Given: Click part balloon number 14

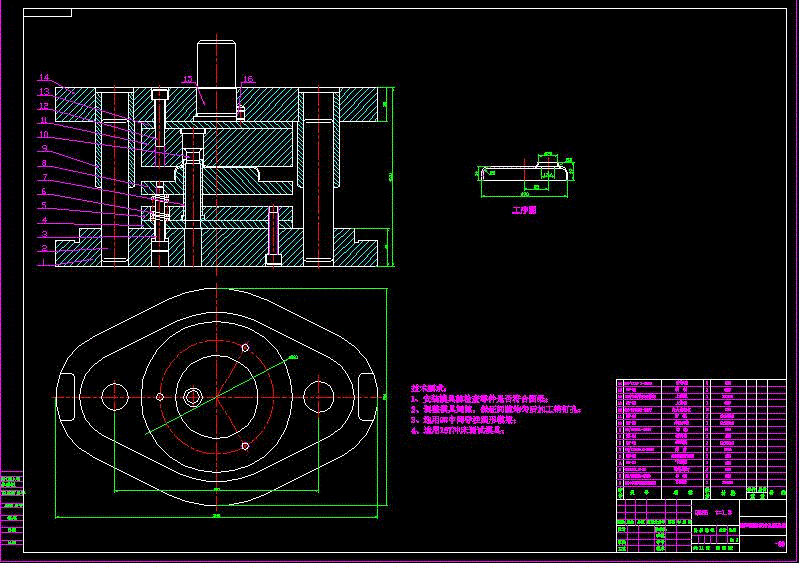Looking at the screenshot, I should [x=44, y=77].
